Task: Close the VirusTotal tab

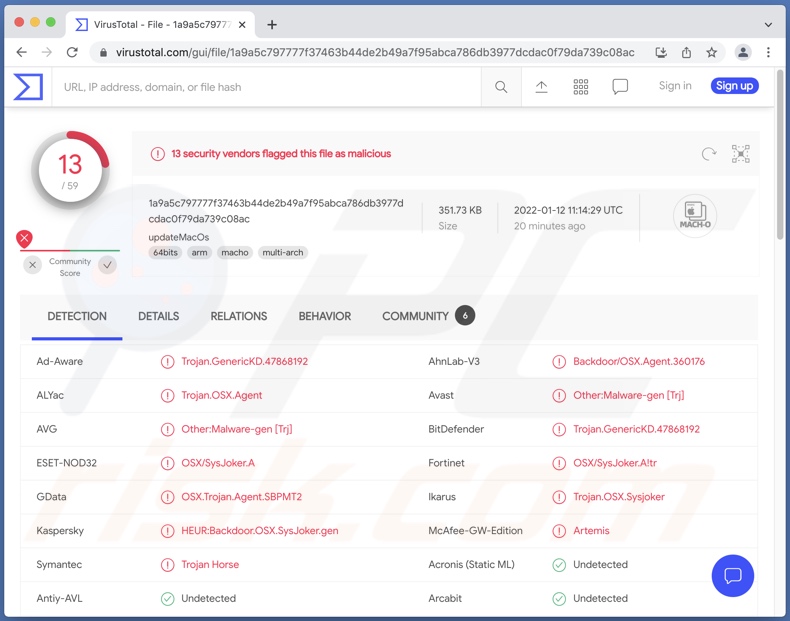Action: 242,25
